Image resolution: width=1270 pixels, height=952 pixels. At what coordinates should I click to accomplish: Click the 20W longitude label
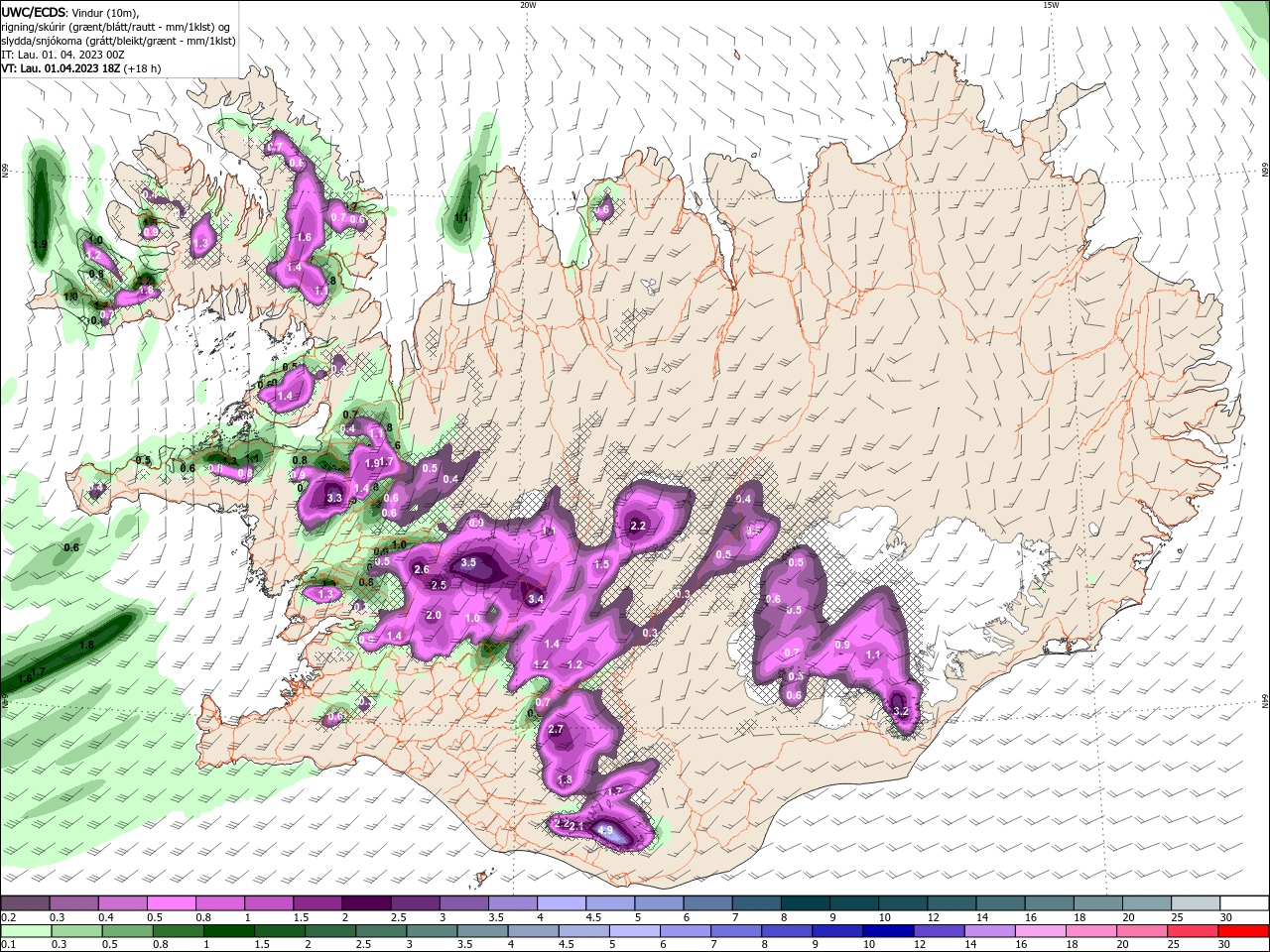(528, 5)
